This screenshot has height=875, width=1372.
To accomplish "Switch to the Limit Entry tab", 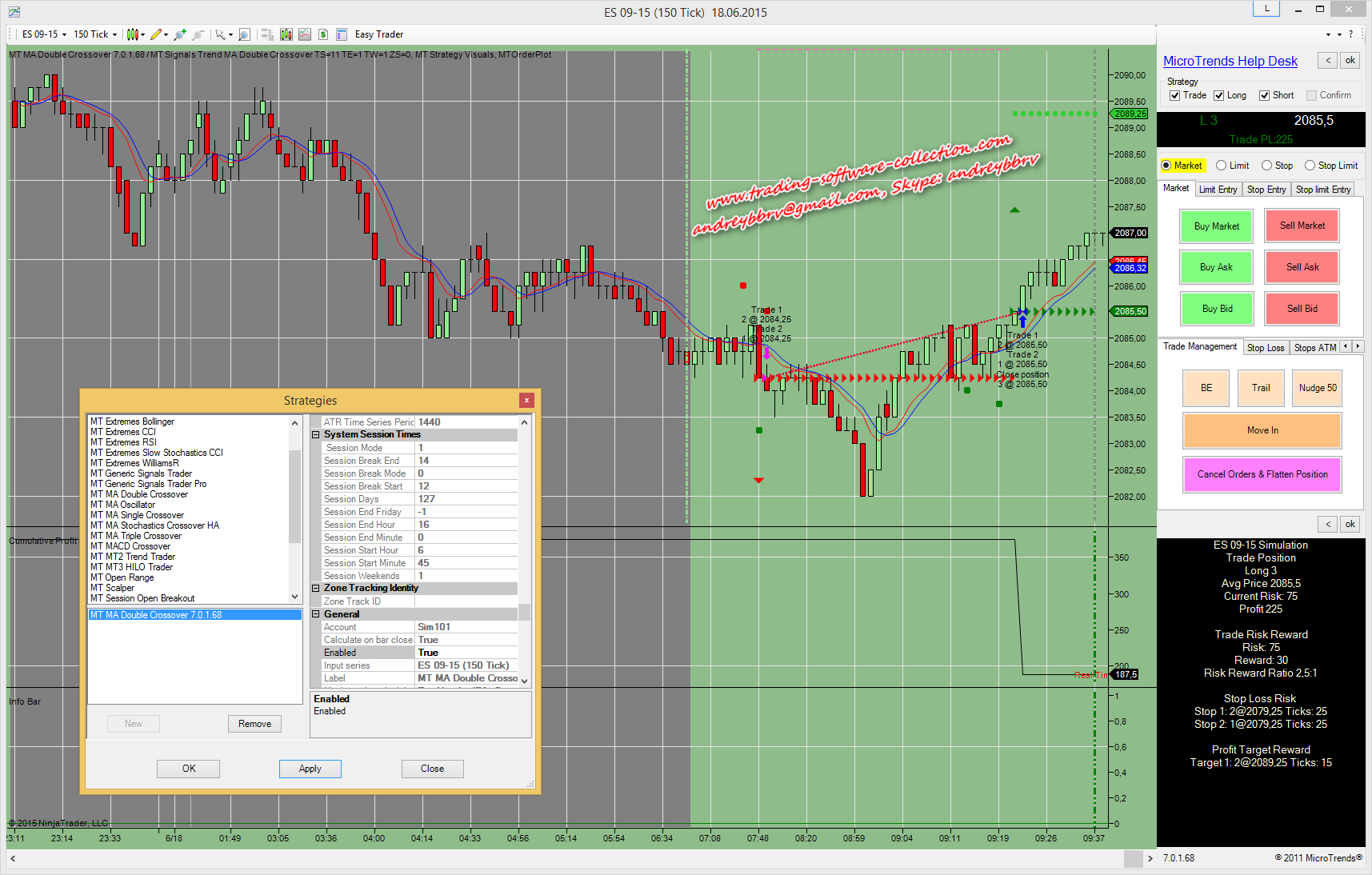I will [x=1218, y=190].
